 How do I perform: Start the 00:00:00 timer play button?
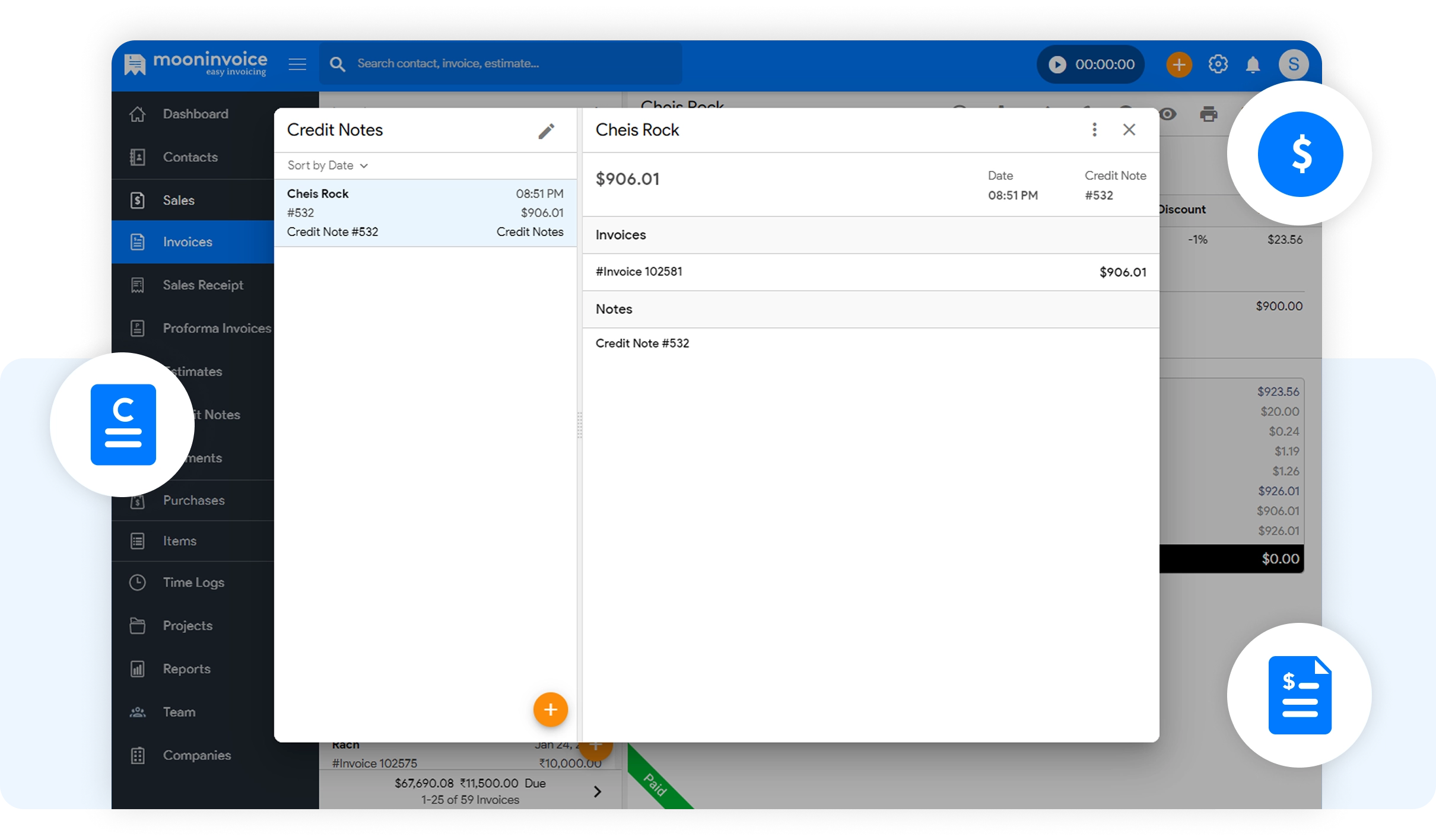tap(1057, 64)
